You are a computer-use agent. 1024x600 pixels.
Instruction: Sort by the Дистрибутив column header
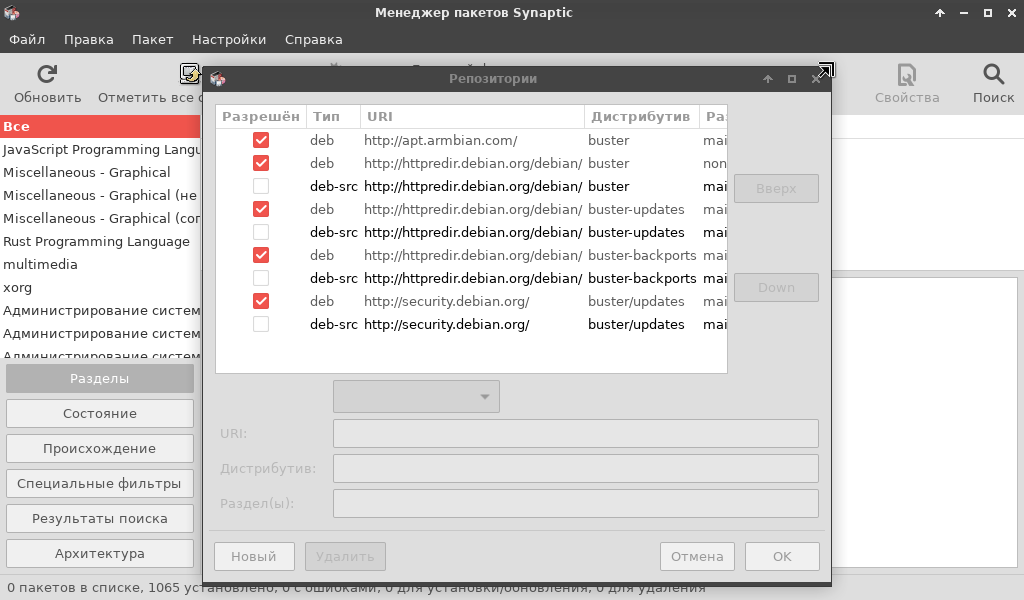point(641,117)
